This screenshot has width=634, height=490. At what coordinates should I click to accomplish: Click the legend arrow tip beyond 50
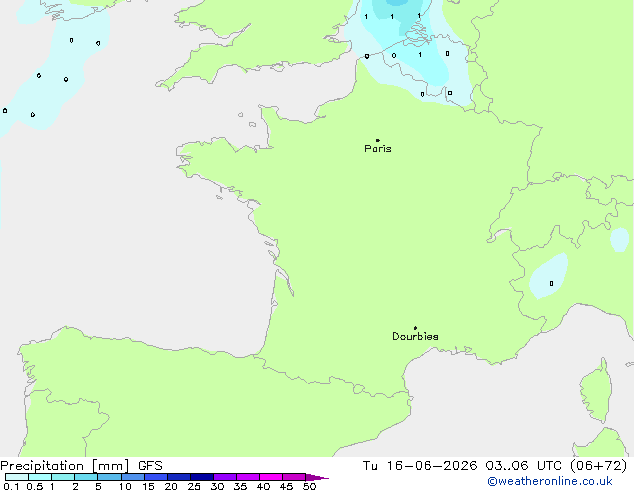317,477
